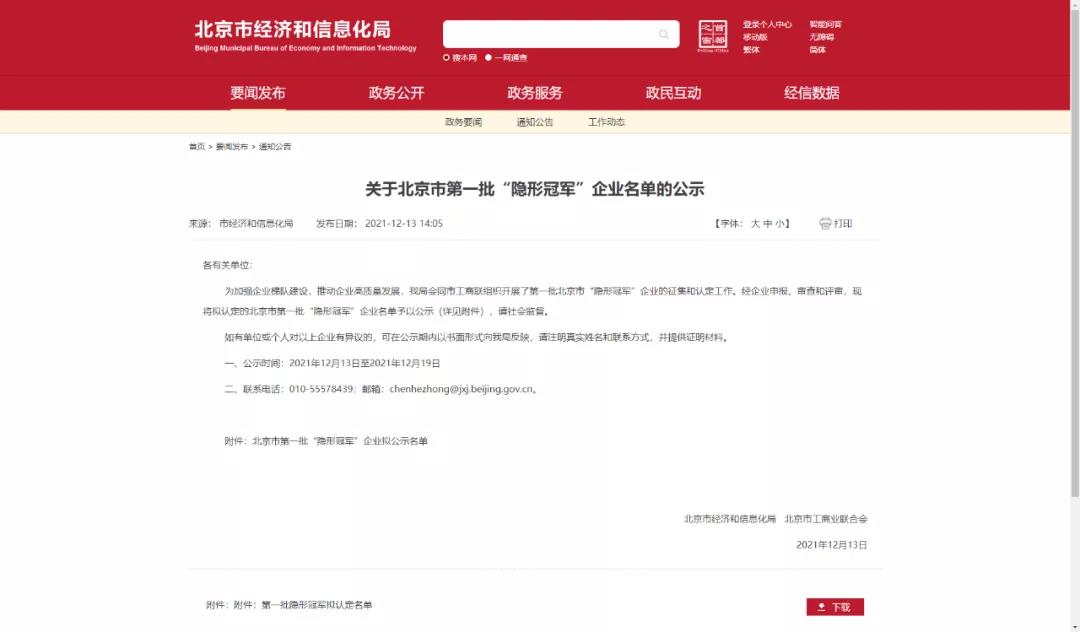Click the source text 市经济和信息化局
1080x632 pixels.
point(256,224)
